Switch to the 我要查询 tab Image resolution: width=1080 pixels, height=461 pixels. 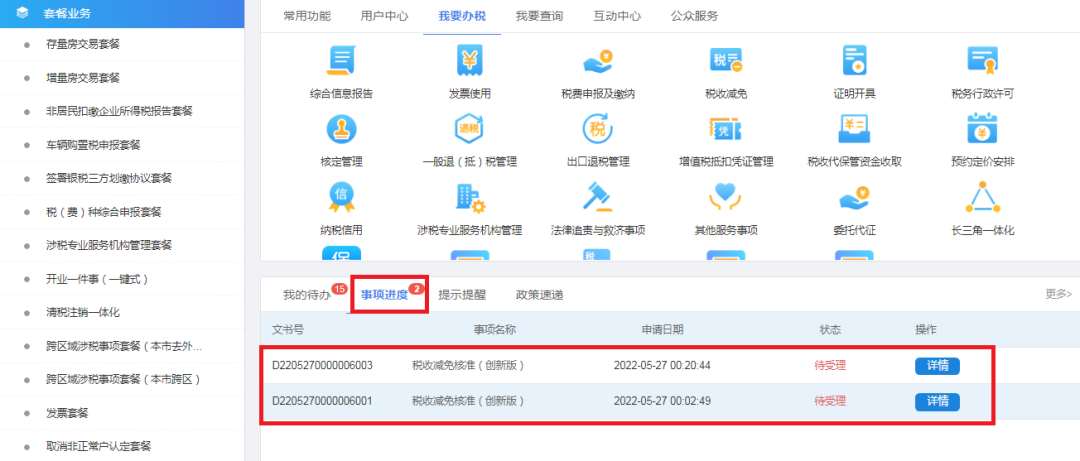pyautogui.click(x=539, y=16)
